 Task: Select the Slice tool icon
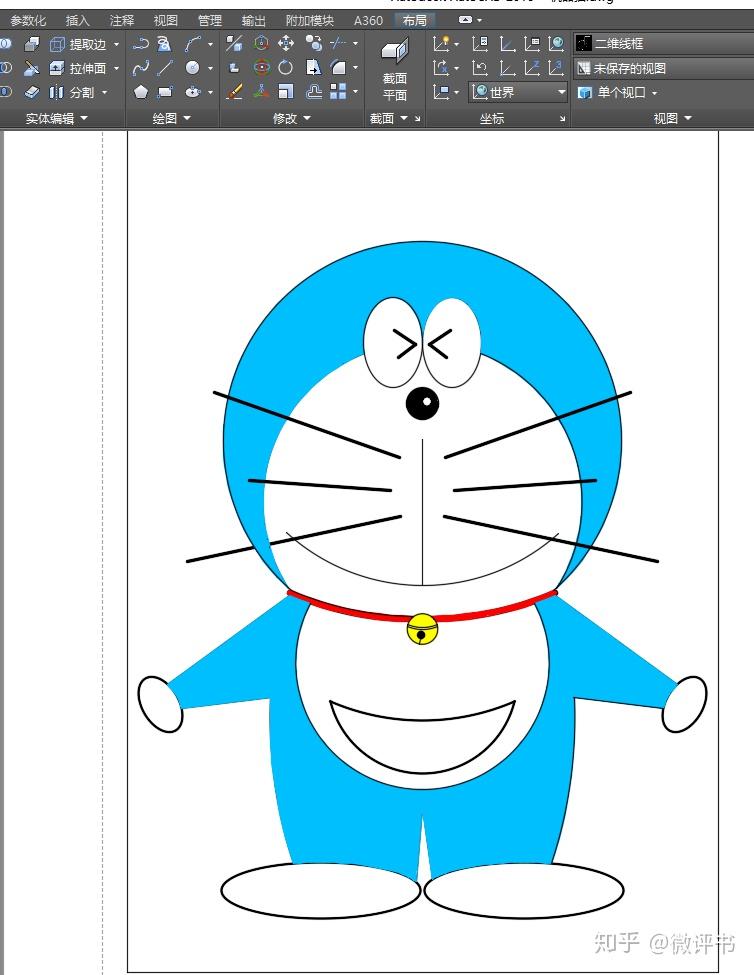pyautogui.click(x=32, y=68)
